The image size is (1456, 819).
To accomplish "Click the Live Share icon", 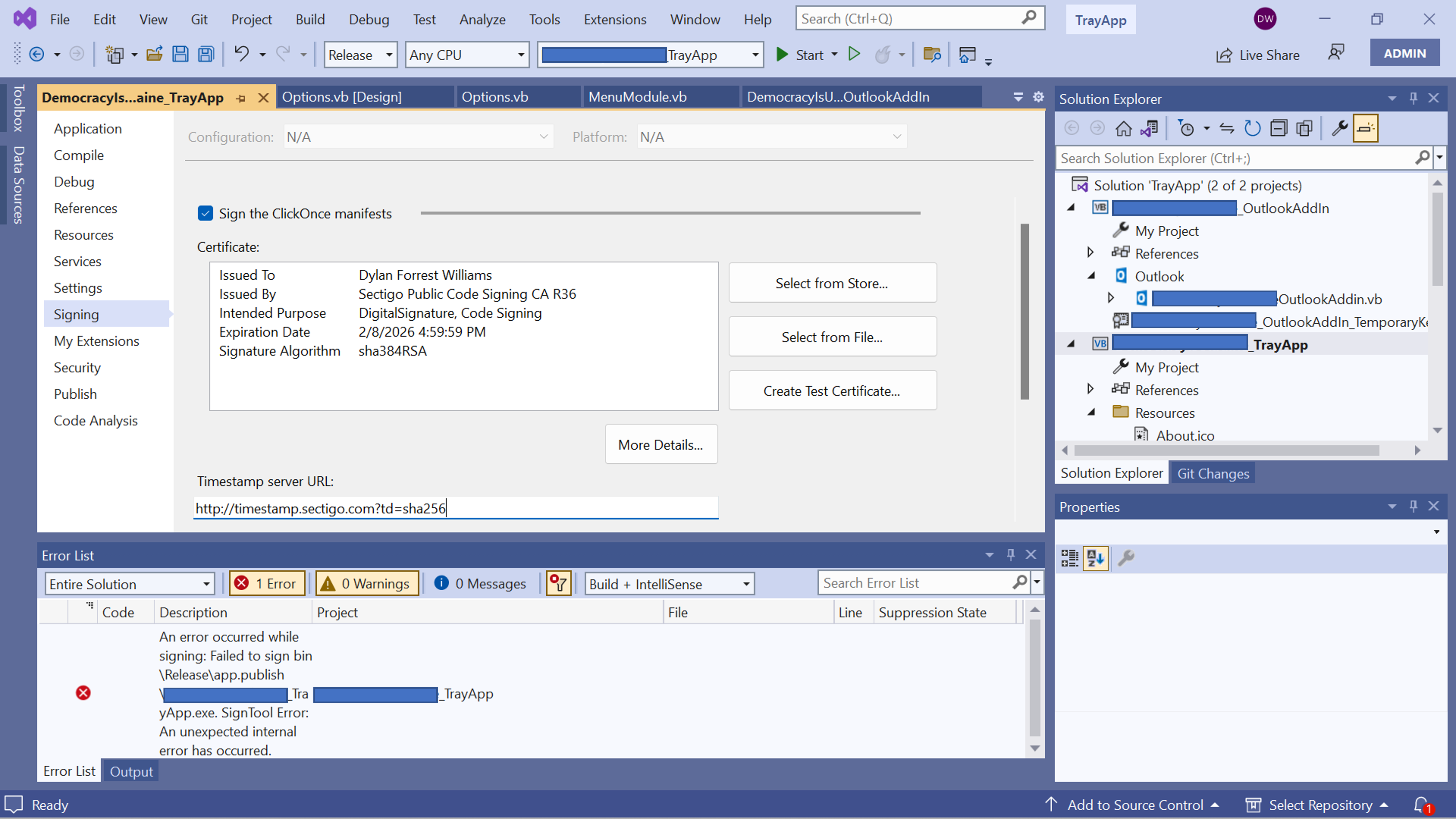I will pyautogui.click(x=1224, y=55).
